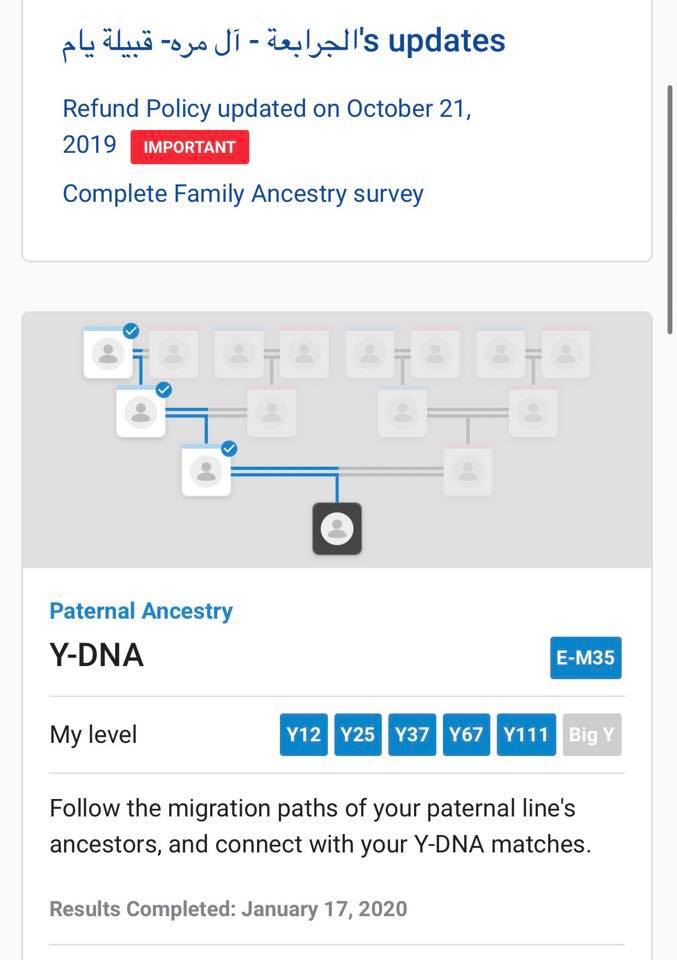Image resolution: width=677 pixels, height=960 pixels.
Task: Select the Y111 level badge
Action: click(x=526, y=734)
